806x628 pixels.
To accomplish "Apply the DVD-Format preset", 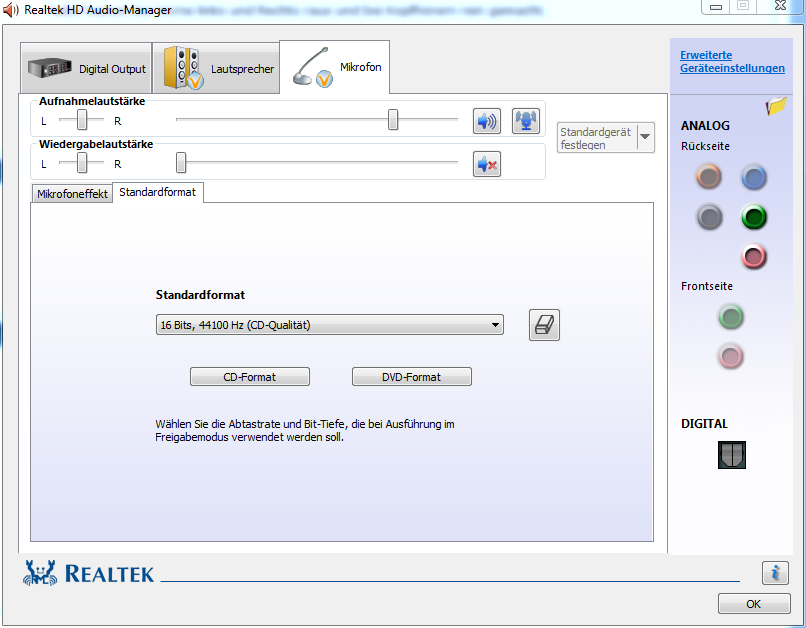I will [x=412, y=377].
